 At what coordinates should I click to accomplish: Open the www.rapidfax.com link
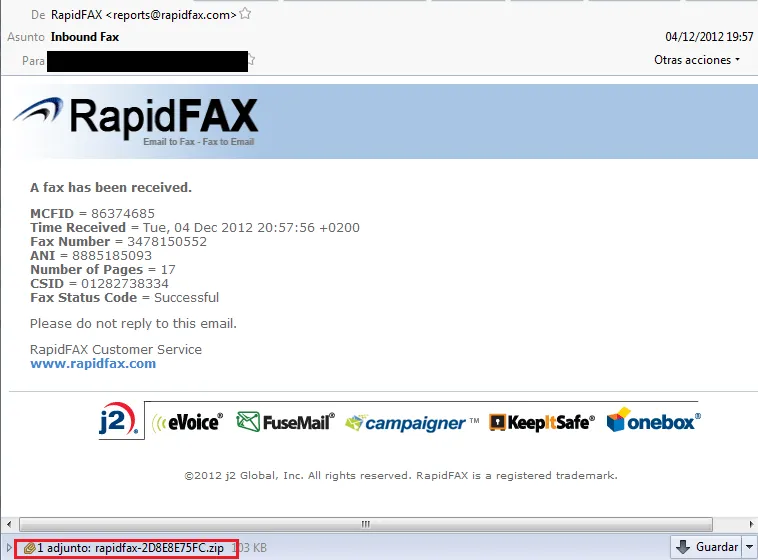(93, 364)
